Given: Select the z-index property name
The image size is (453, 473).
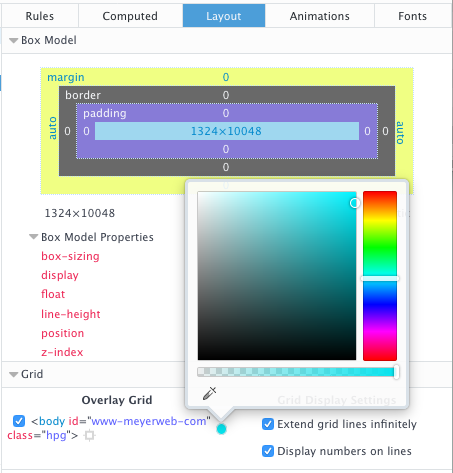Looking at the screenshot, I should 62,352.
